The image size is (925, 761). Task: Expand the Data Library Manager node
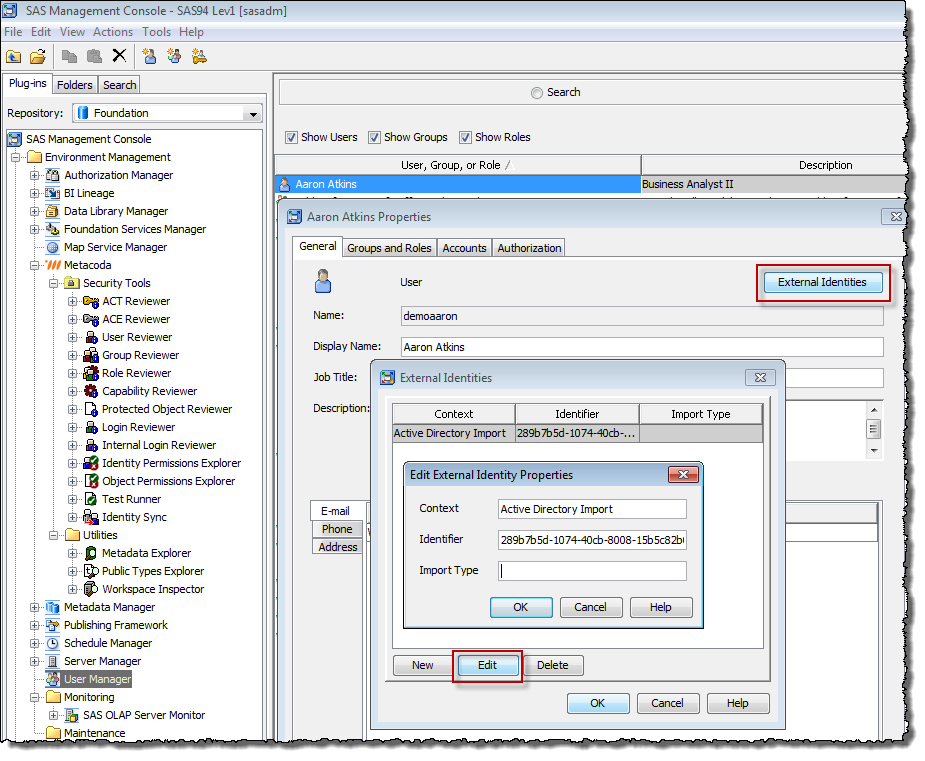(35, 211)
